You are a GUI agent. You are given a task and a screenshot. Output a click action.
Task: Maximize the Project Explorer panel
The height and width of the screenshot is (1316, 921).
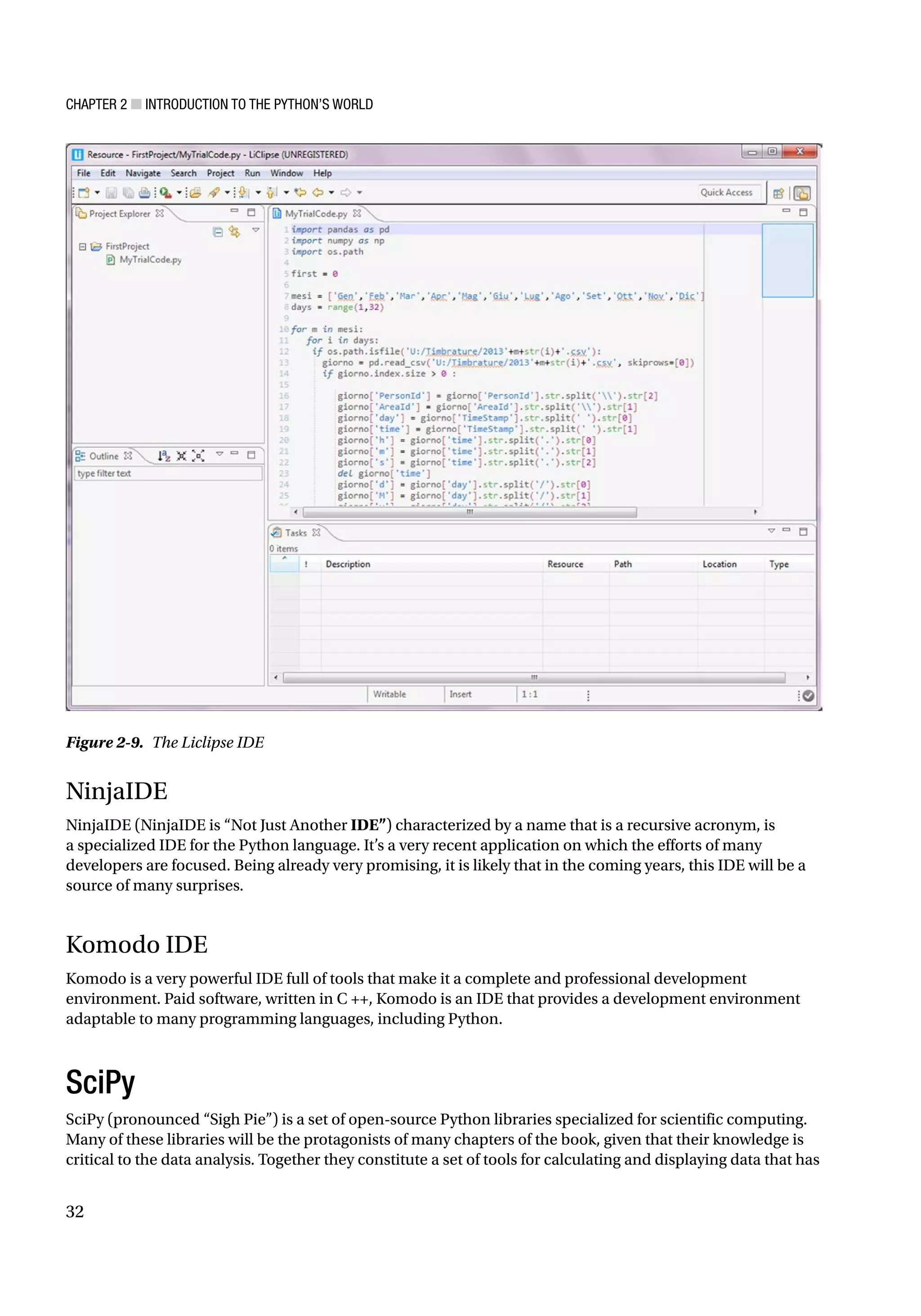point(251,212)
